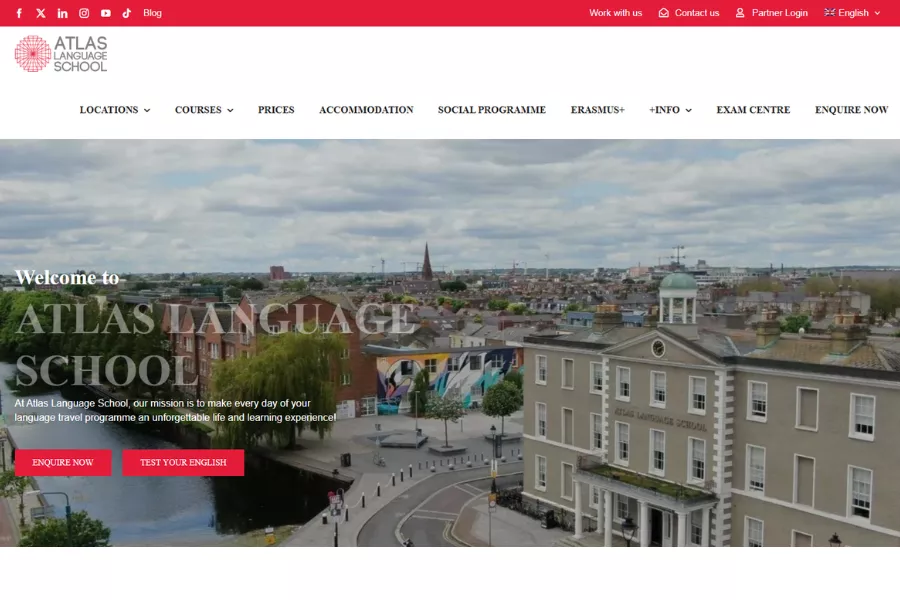Open the Instagram icon in top bar

[84, 13]
